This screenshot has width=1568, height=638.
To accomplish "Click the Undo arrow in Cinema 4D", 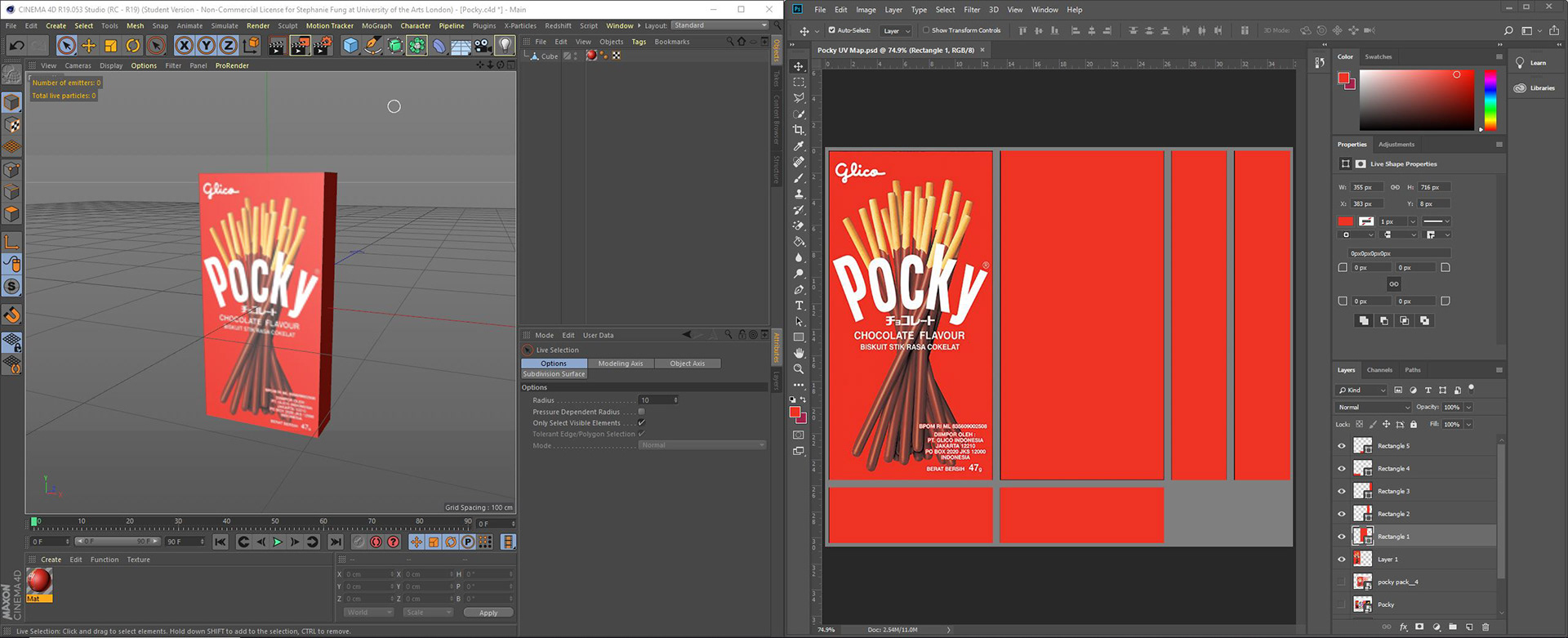I will point(16,46).
